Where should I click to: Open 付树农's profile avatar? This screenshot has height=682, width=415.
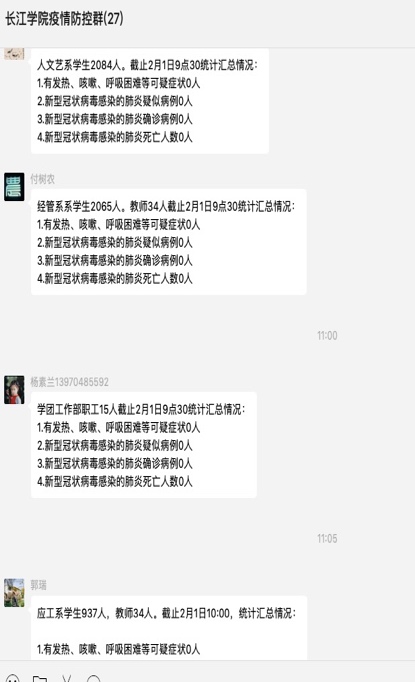pos(14,187)
